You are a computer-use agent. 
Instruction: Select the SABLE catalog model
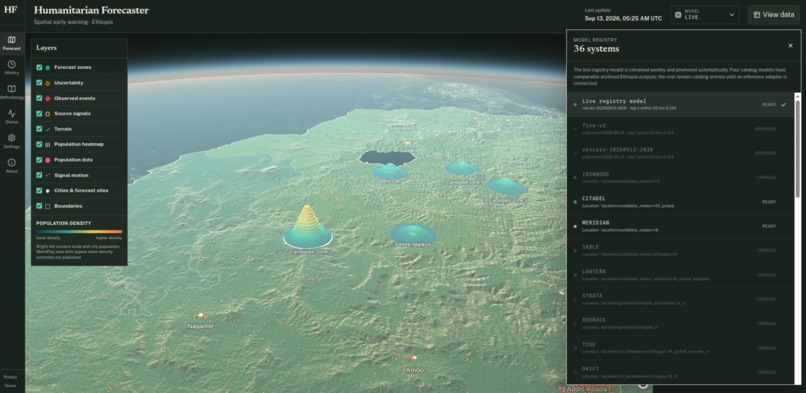pos(680,250)
